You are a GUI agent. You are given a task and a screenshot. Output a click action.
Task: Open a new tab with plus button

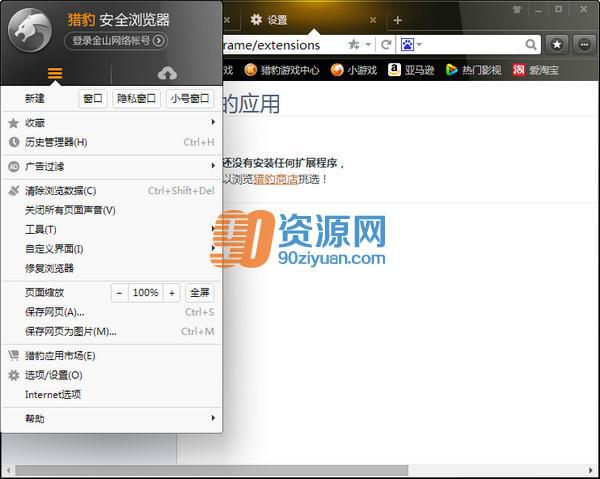(x=398, y=20)
